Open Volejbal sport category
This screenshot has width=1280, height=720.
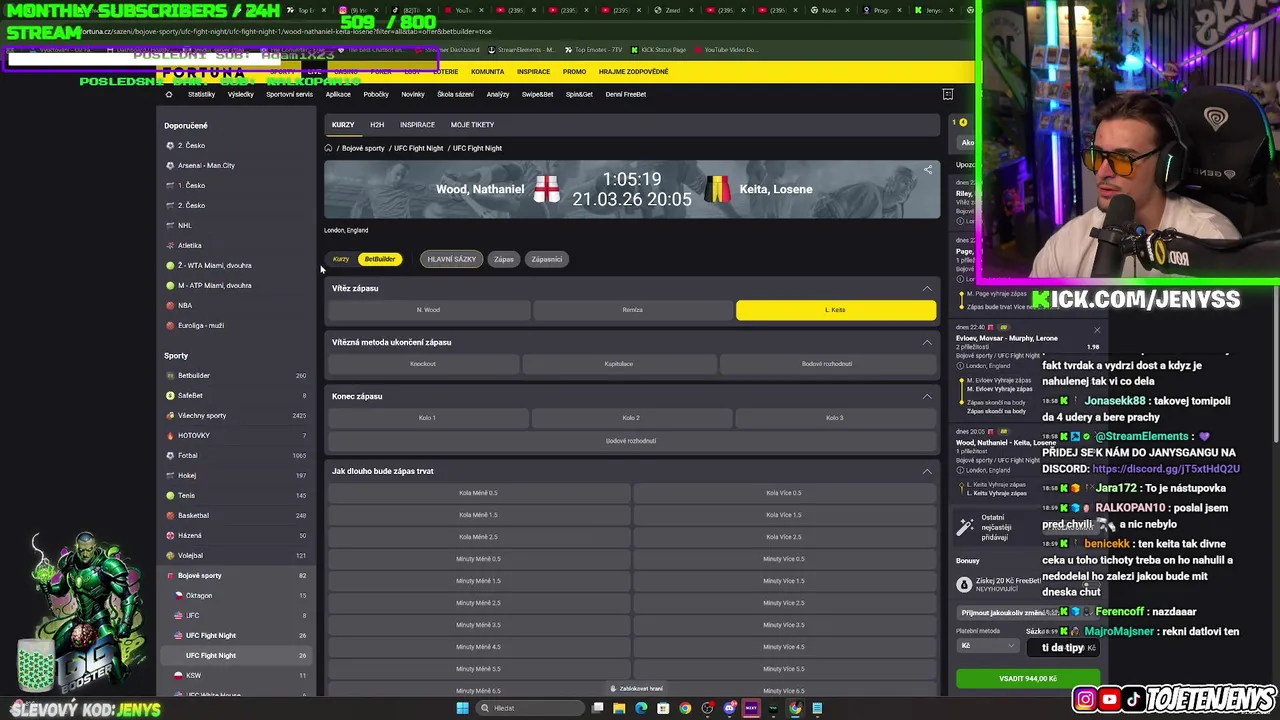pyautogui.click(x=237, y=555)
